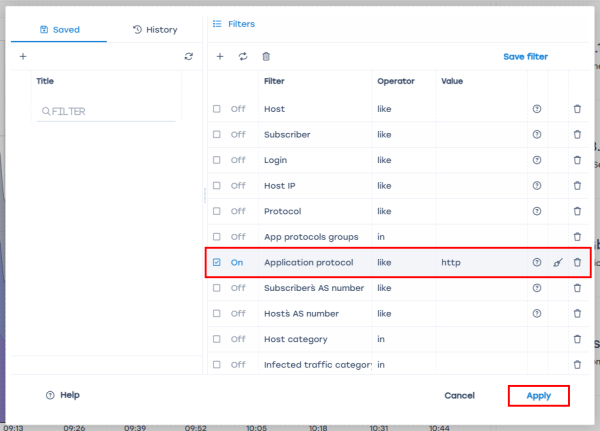Show help for Protocol filter
Screen dimensions: 600x431
coord(537,211)
